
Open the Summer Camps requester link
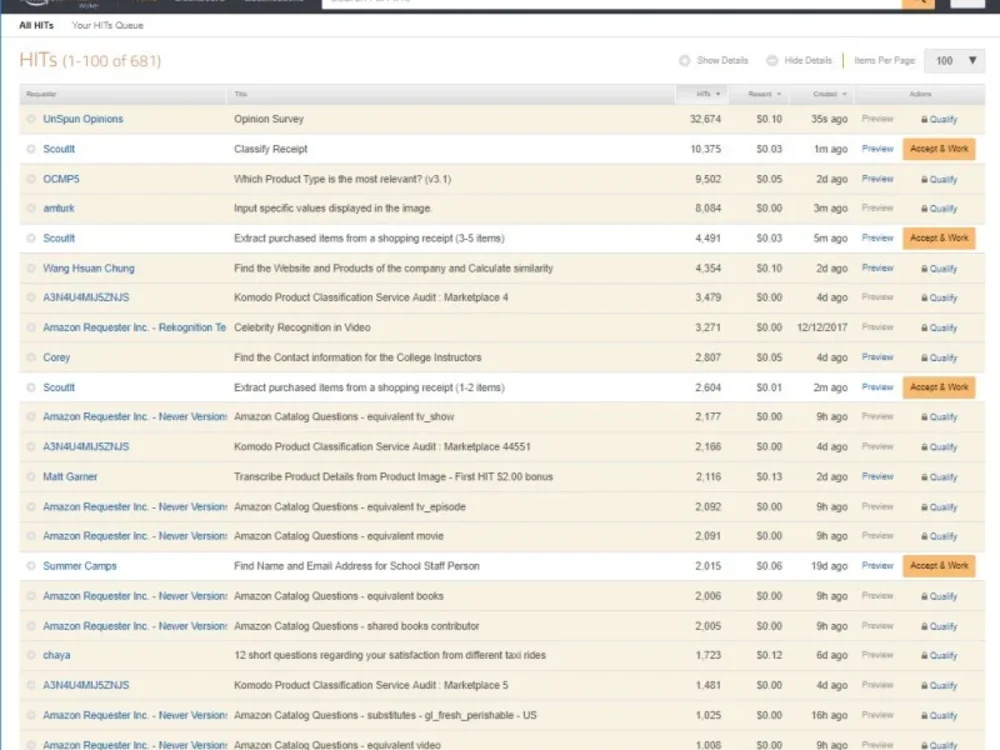[80, 566]
